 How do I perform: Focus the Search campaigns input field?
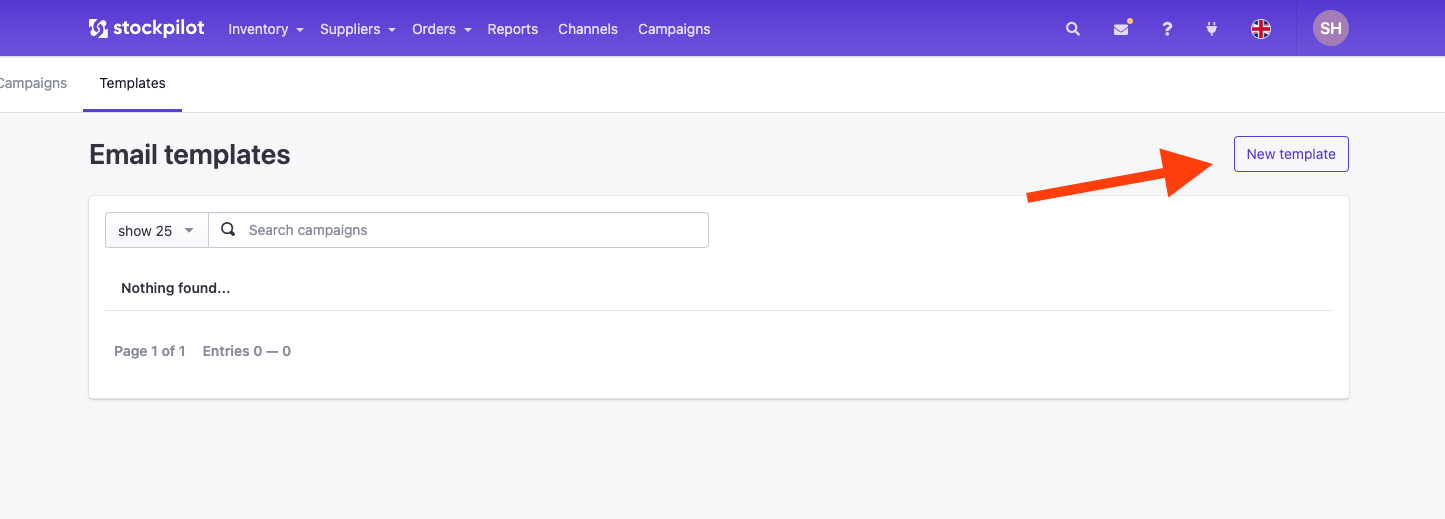coord(459,230)
